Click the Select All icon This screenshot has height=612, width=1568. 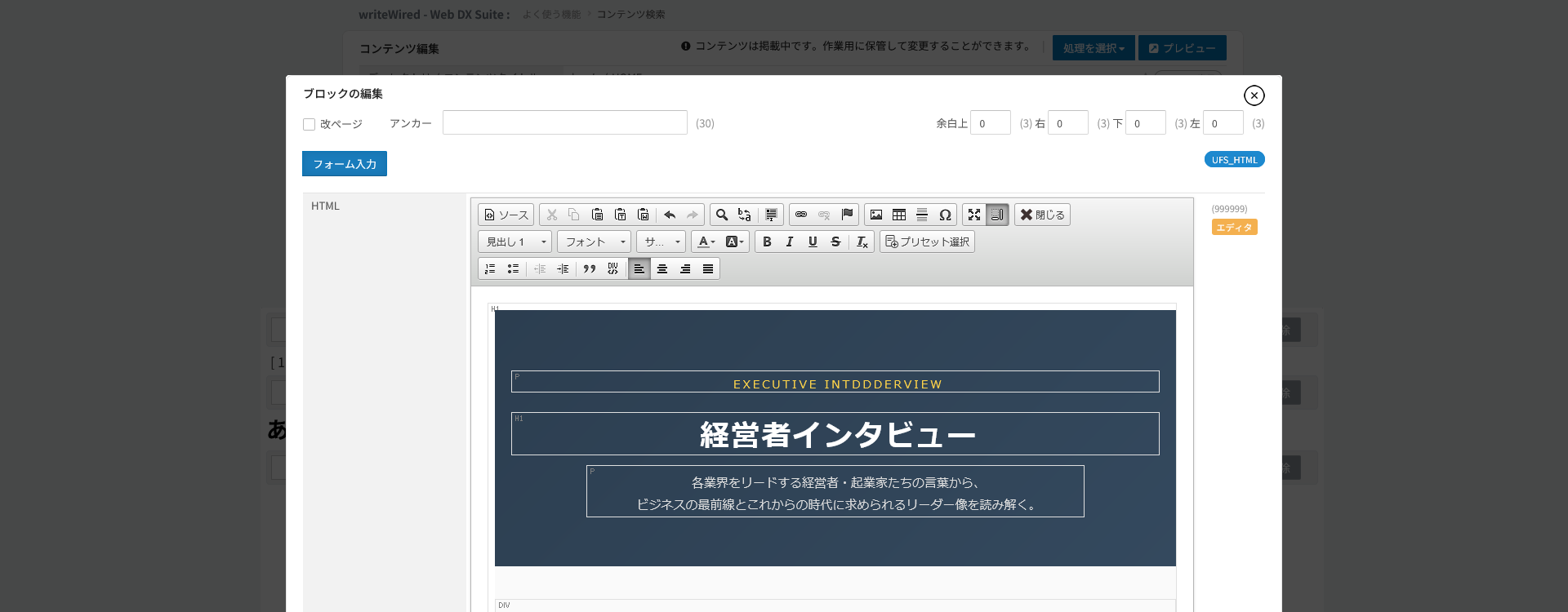click(771, 215)
